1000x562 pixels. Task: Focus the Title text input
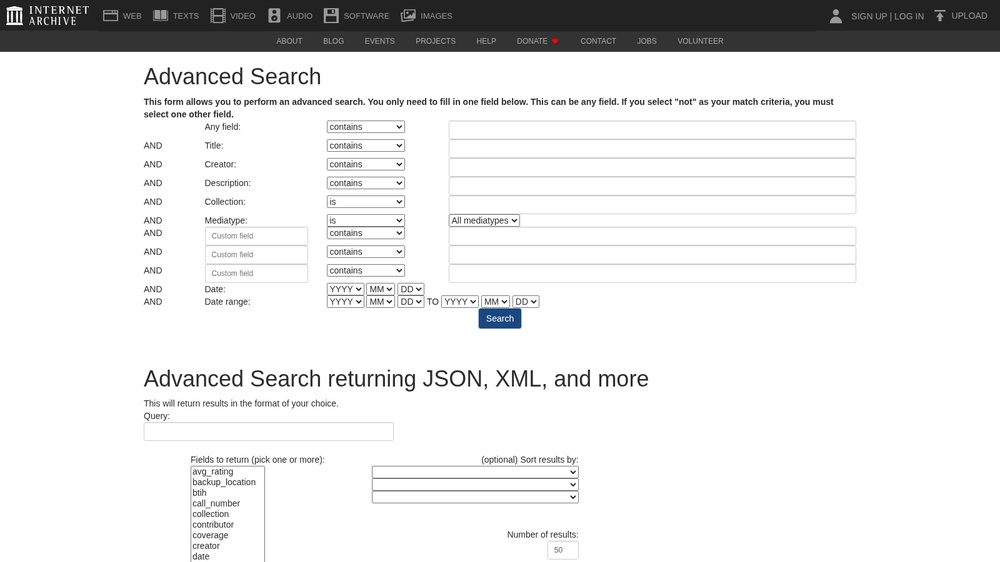coord(652,149)
